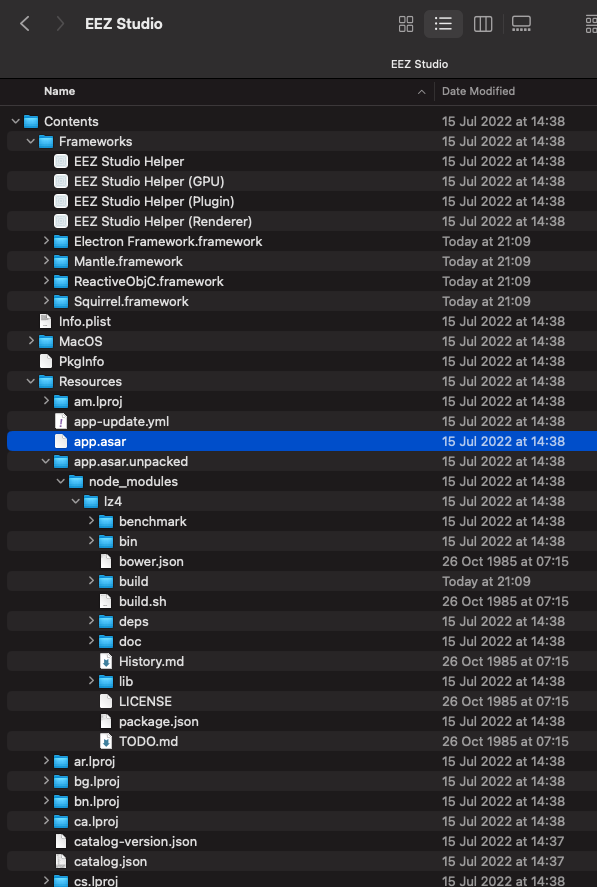Image resolution: width=597 pixels, height=887 pixels.
Task: Go back with the back arrow
Action: (25, 24)
